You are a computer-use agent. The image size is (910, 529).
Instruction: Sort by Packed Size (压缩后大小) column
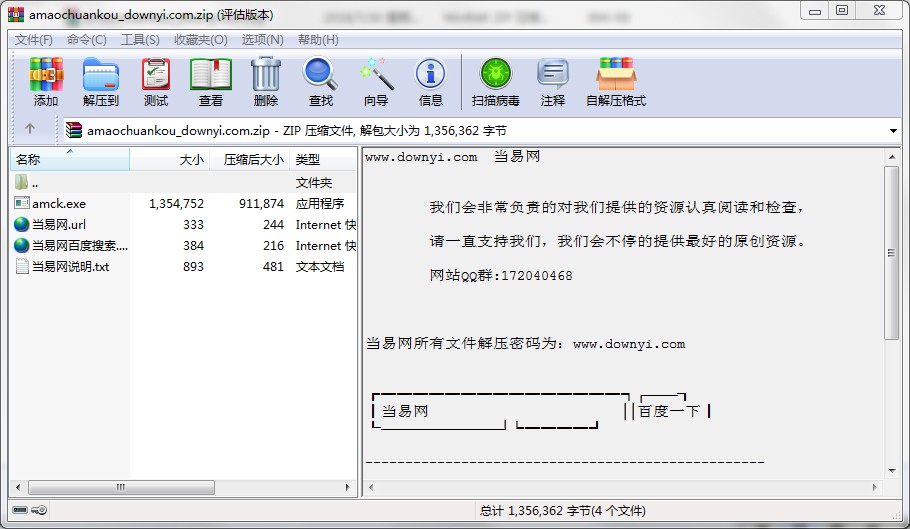[x=249, y=159]
